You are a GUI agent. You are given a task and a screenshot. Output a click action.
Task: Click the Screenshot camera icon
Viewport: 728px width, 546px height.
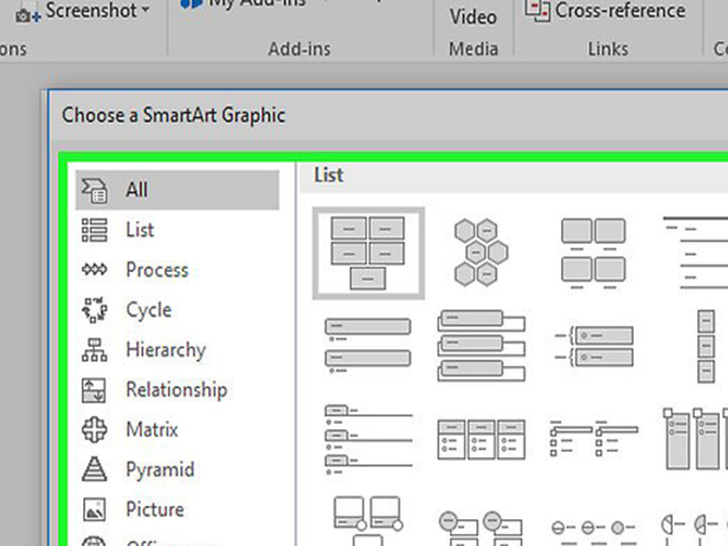[28, 15]
